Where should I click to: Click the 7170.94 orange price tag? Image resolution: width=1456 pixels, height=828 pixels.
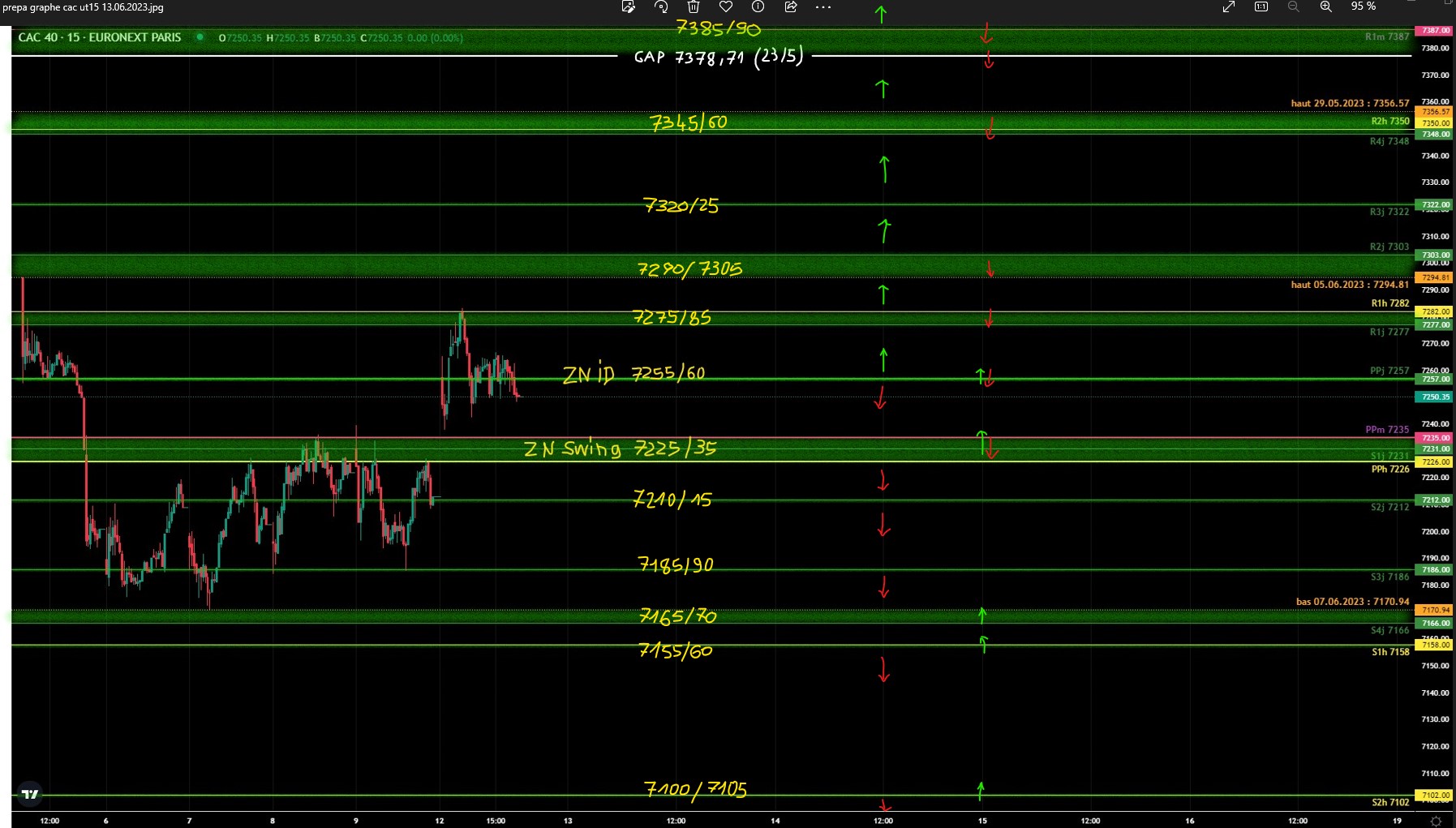coord(1435,610)
